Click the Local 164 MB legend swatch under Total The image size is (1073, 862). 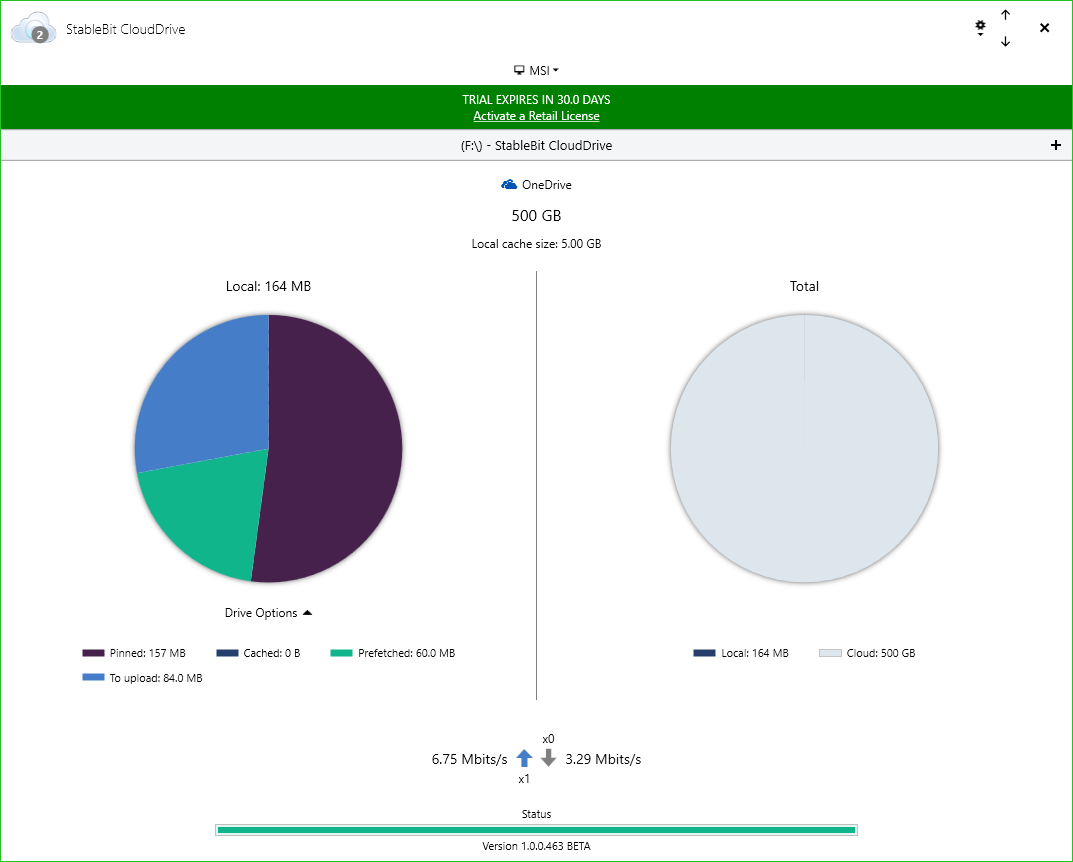[704, 653]
